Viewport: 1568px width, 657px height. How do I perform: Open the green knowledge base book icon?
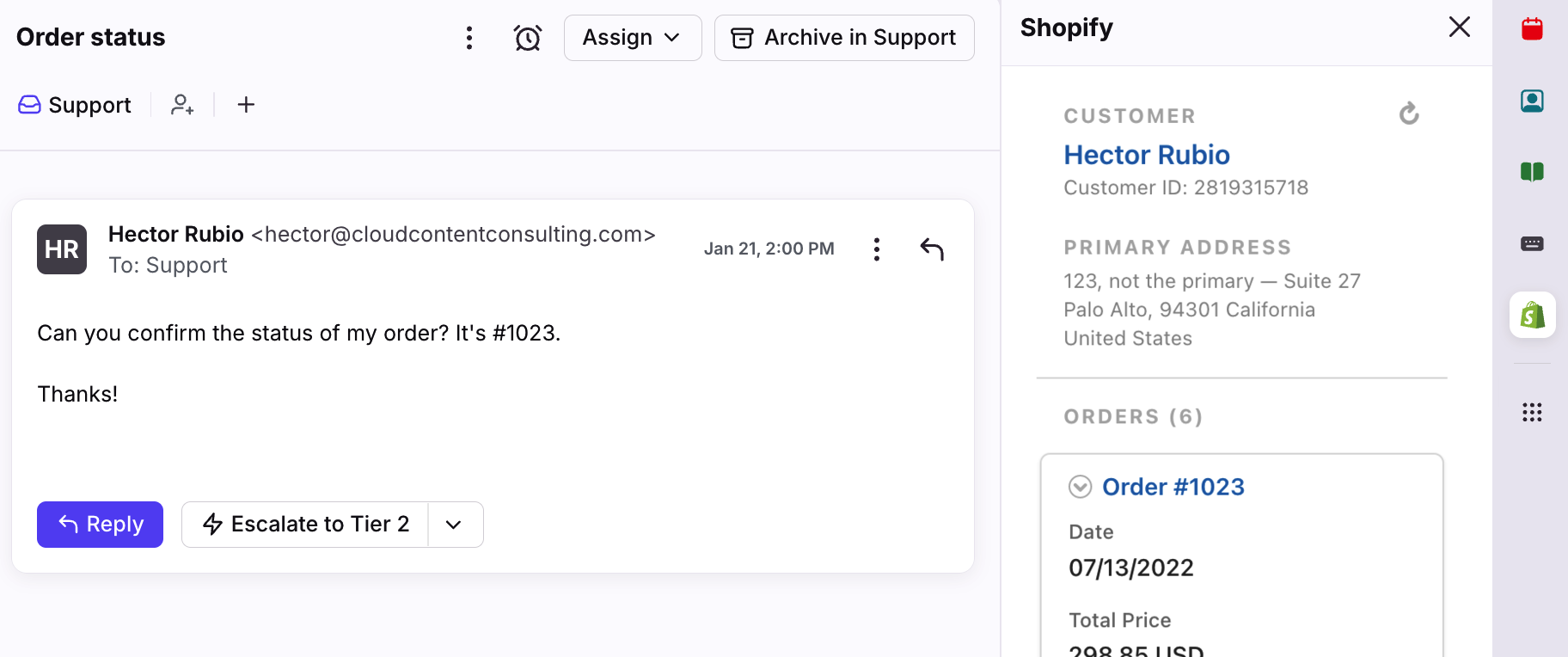(x=1532, y=172)
